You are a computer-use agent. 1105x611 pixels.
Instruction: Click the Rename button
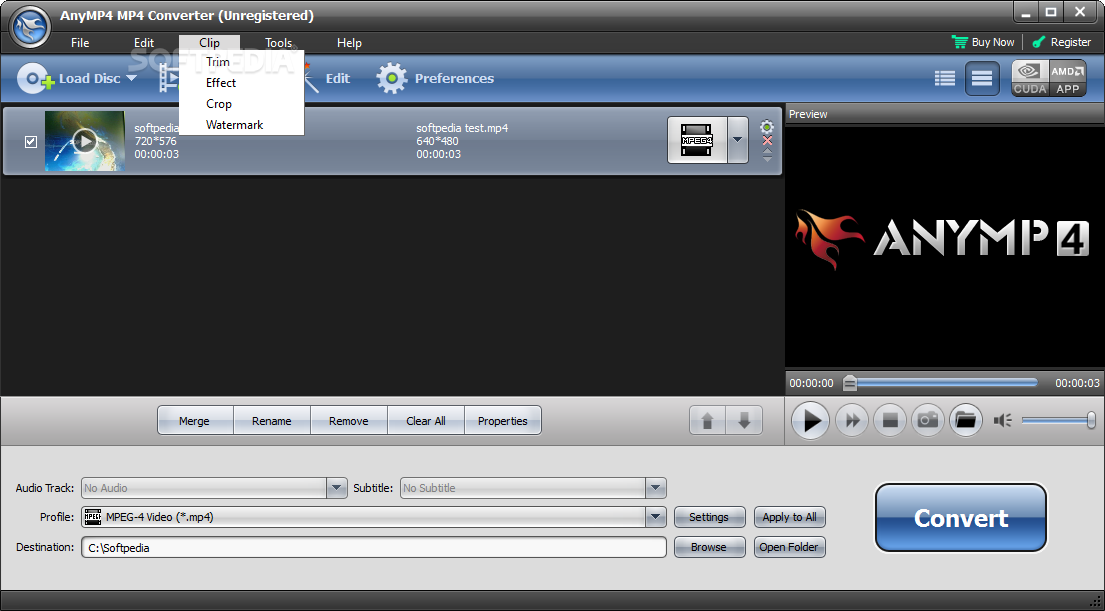click(x=271, y=421)
